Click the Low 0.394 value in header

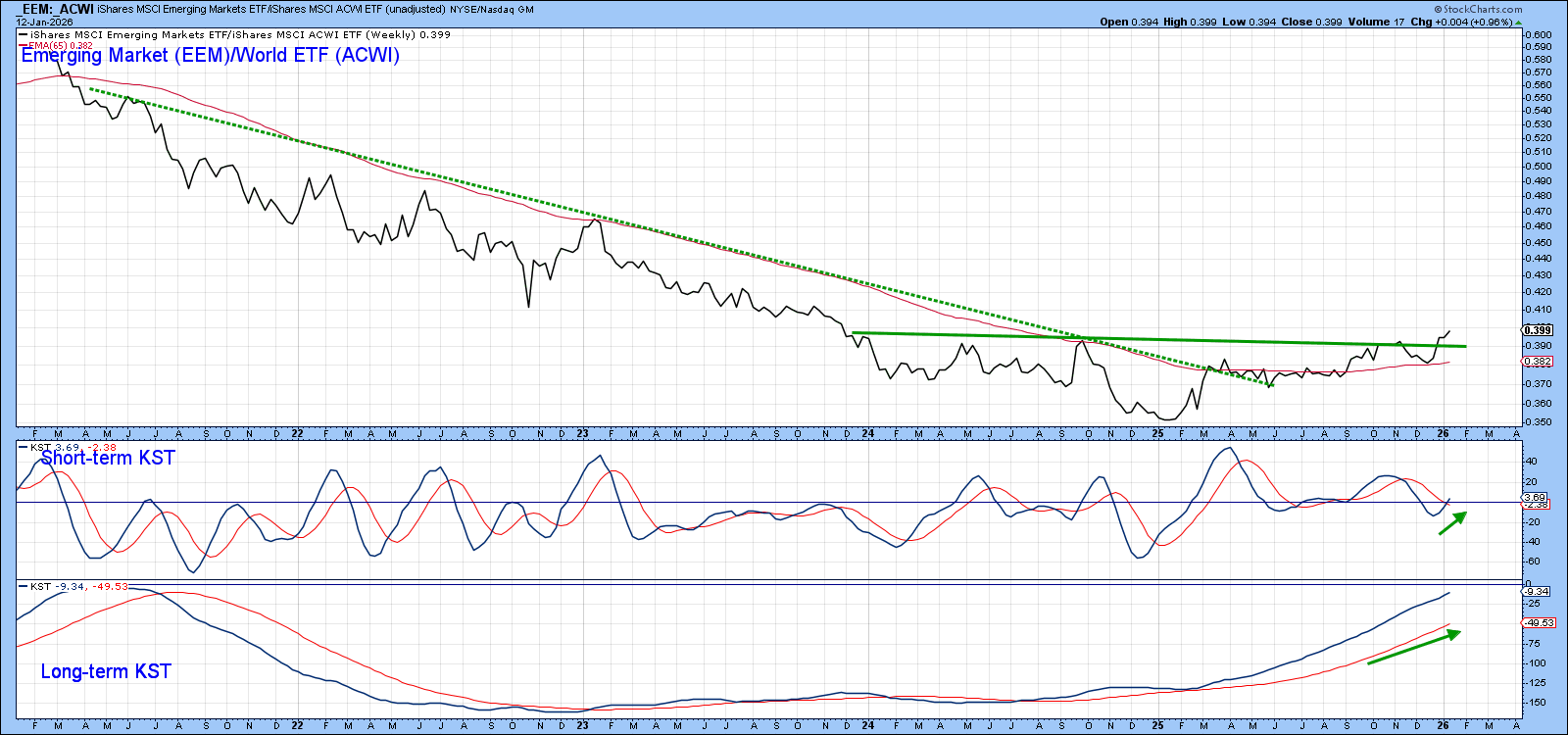click(x=1249, y=22)
